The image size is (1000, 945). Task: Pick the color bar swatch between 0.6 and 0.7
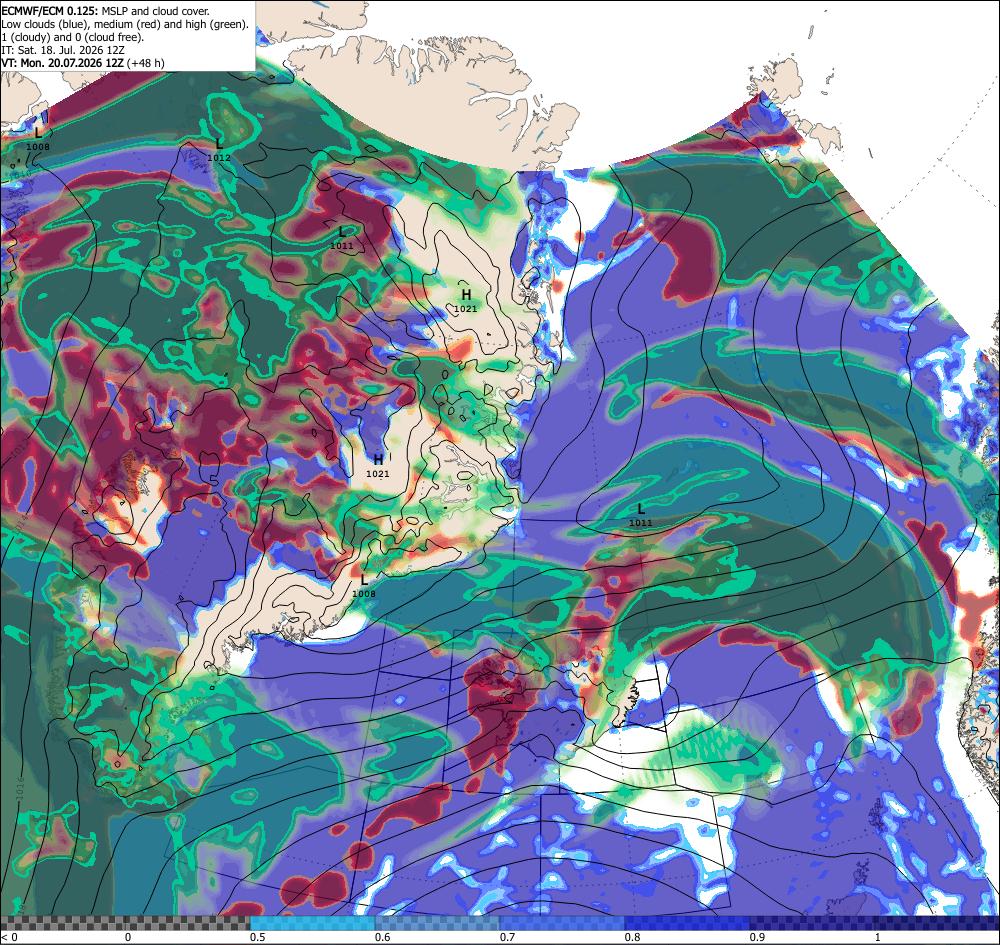coord(438,923)
